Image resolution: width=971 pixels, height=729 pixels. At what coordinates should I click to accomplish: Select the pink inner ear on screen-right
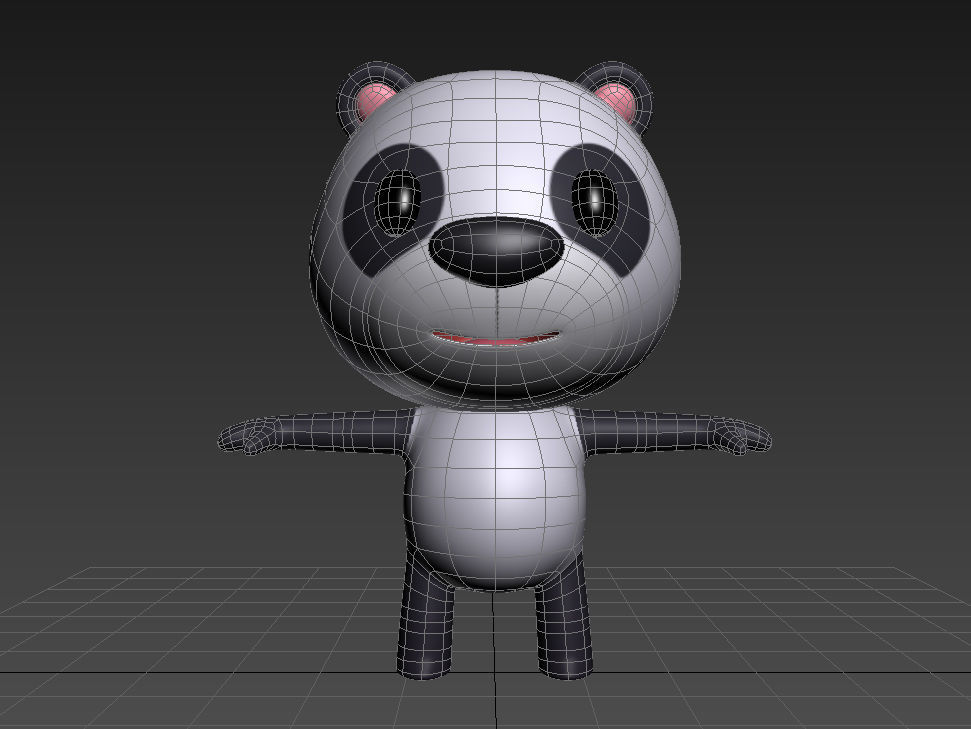pyautogui.click(x=617, y=101)
